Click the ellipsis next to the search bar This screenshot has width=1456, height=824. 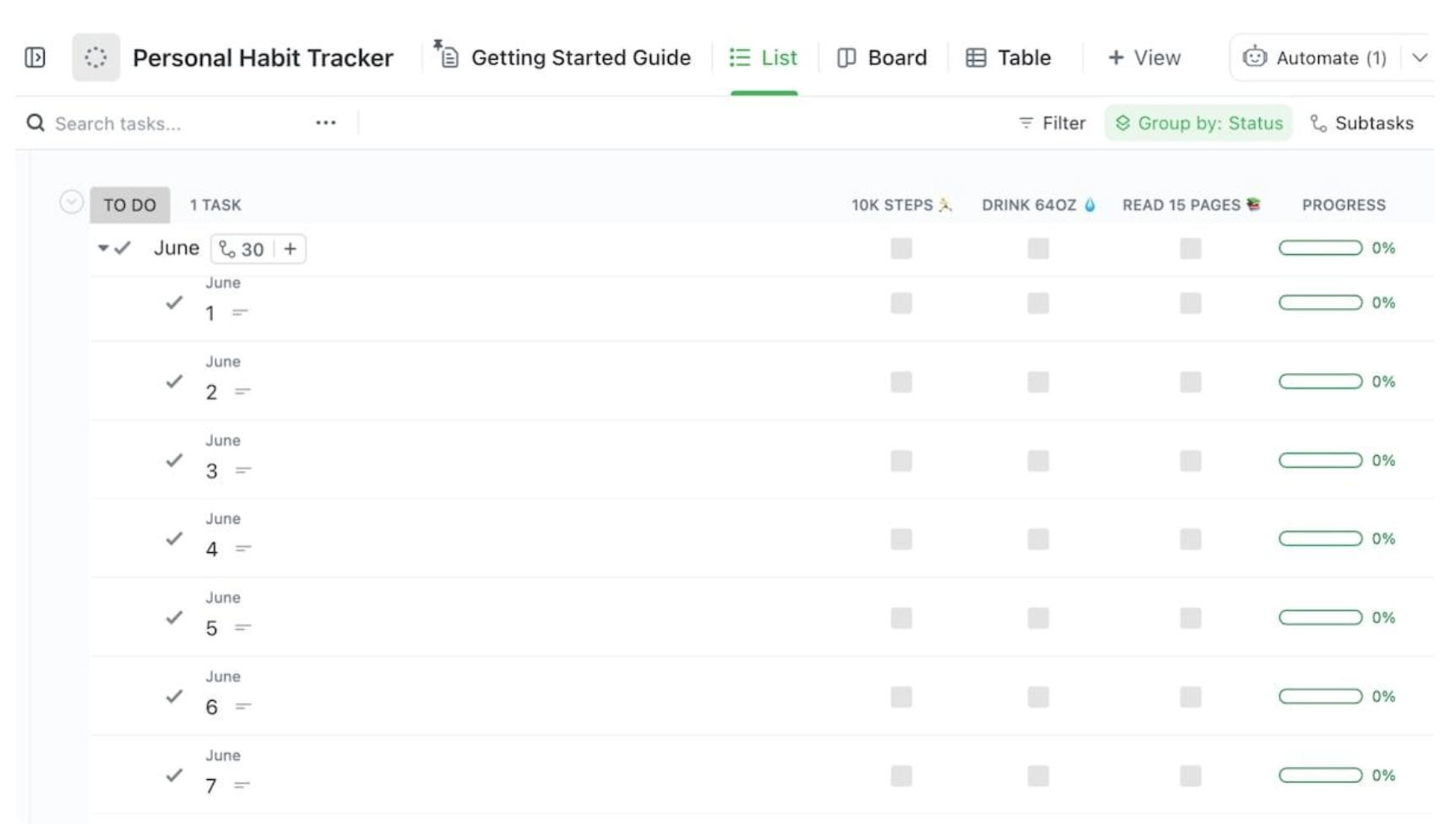(325, 122)
